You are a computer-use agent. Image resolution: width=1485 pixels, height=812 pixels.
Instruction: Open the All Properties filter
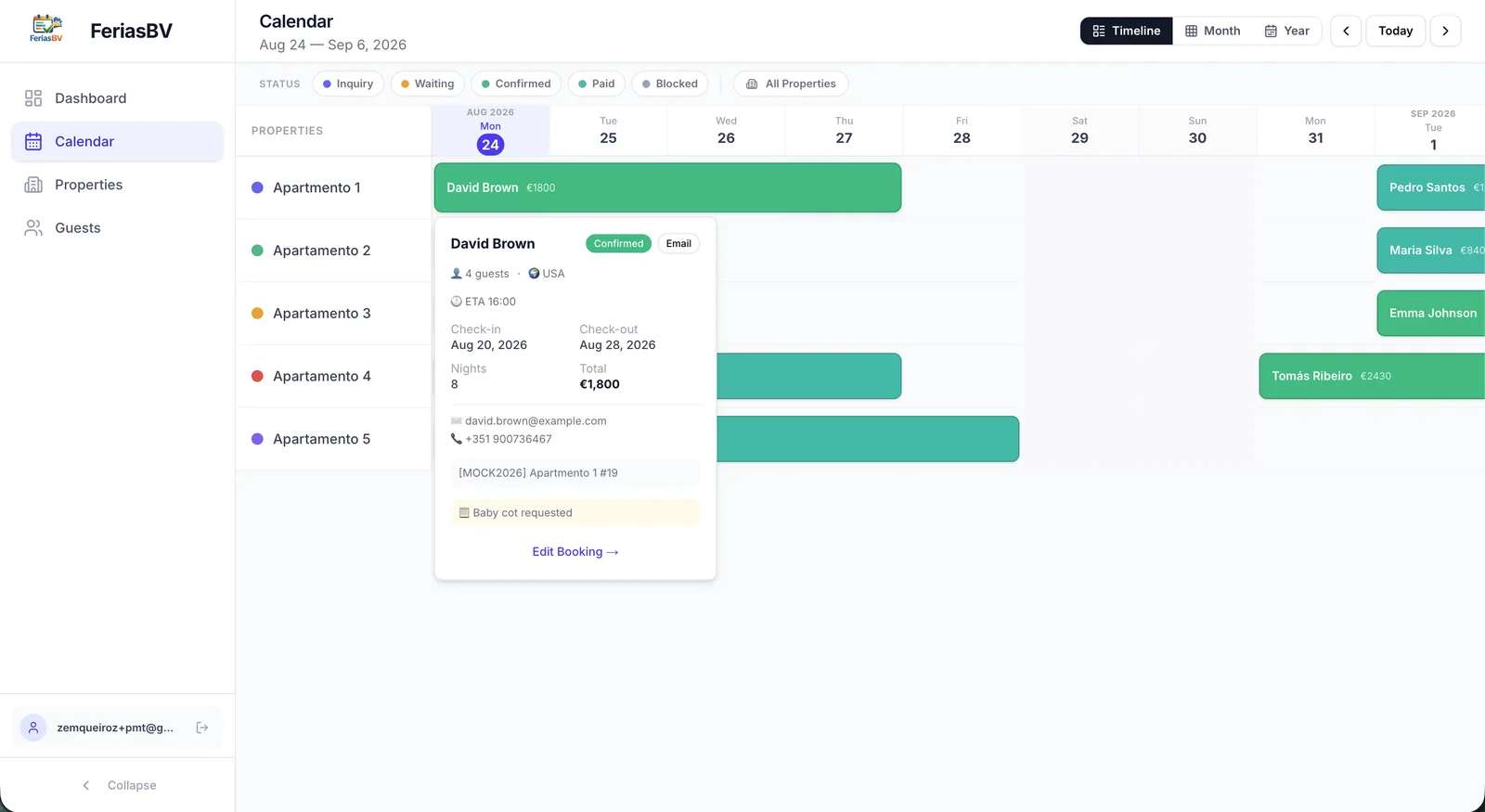click(791, 84)
